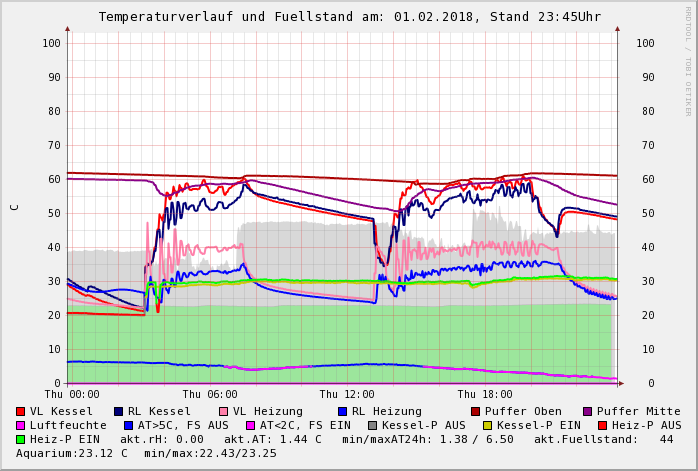Click the Thu 18:00 time axis label
The width and height of the screenshot is (698, 471).
tap(485, 395)
